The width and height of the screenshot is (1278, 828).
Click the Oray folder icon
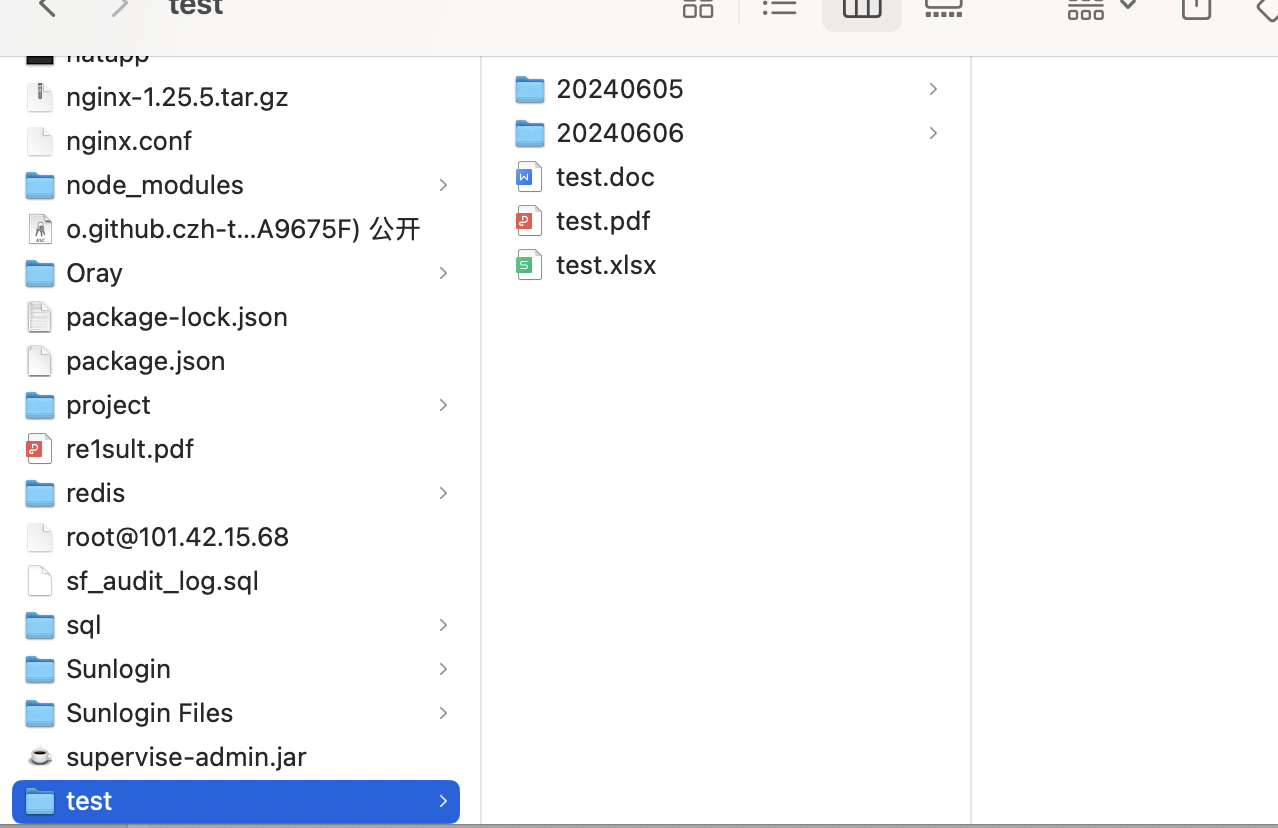click(x=40, y=273)
